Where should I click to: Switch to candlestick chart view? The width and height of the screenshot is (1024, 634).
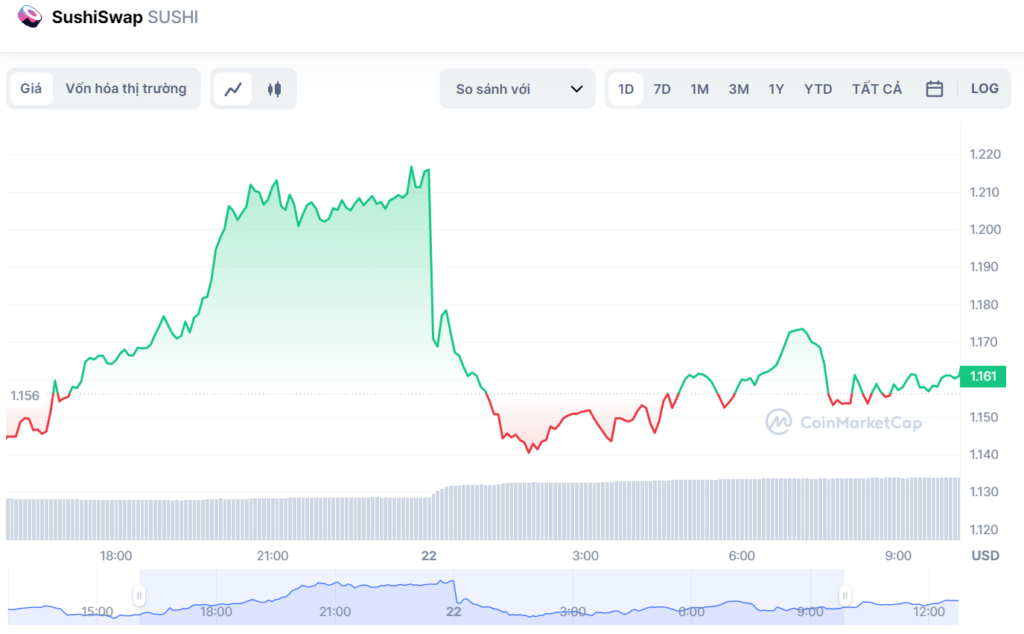(x=274, y=89)
